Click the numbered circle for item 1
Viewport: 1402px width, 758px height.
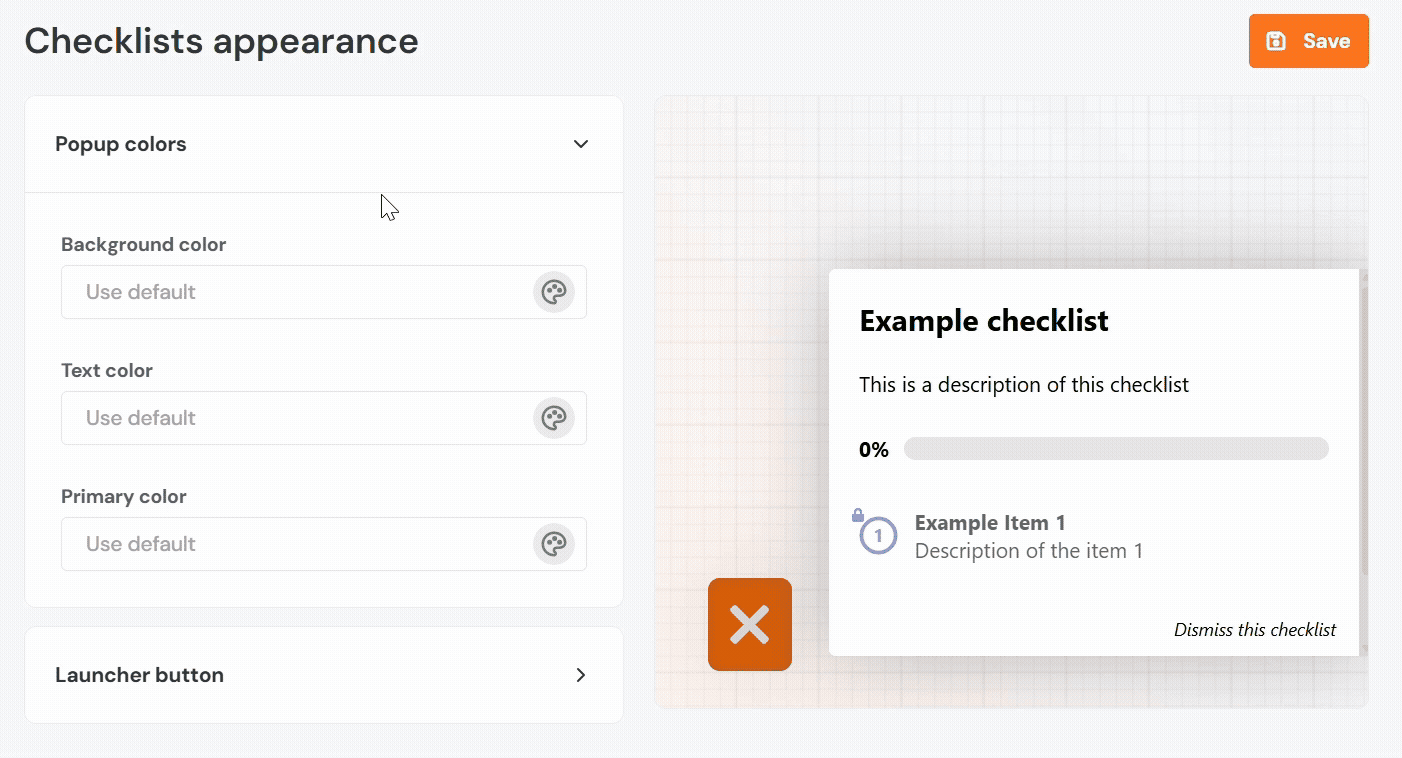[878, 536]
